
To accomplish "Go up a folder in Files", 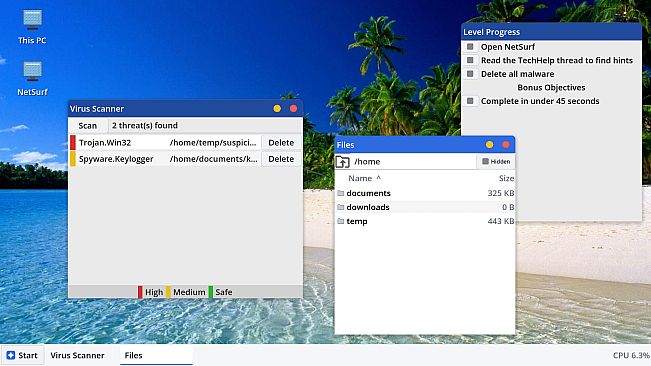I will (343, 162).
